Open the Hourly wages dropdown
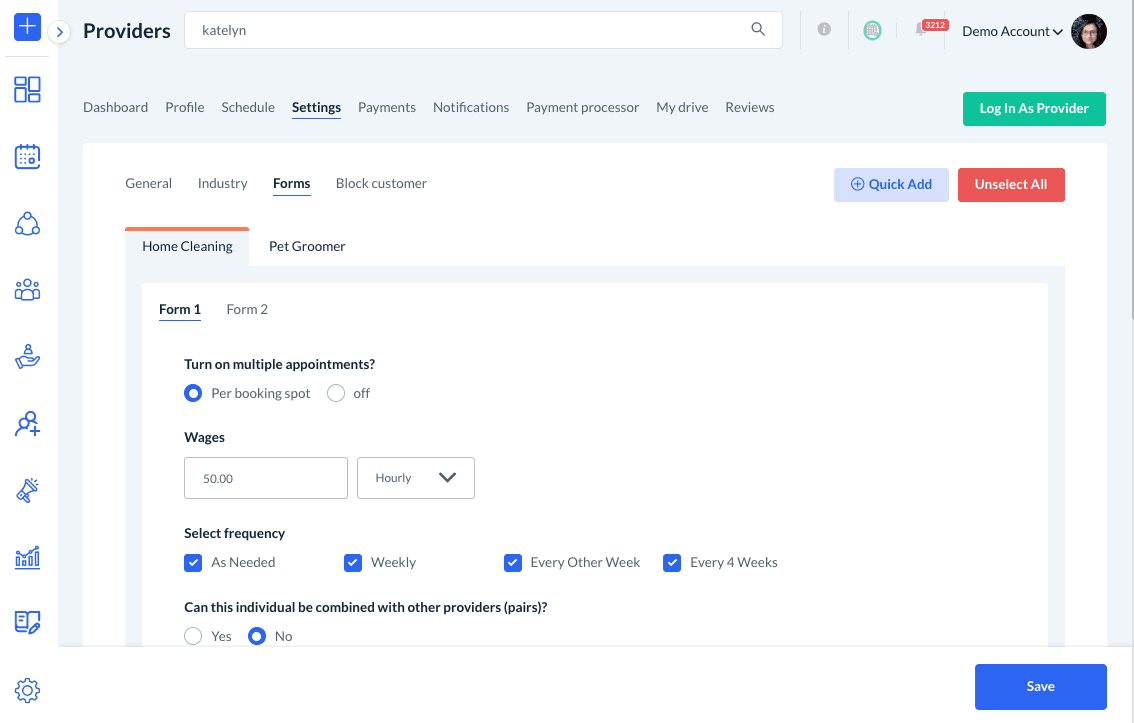This screenshot has width=1134, height=723. [x=415, y=478]
